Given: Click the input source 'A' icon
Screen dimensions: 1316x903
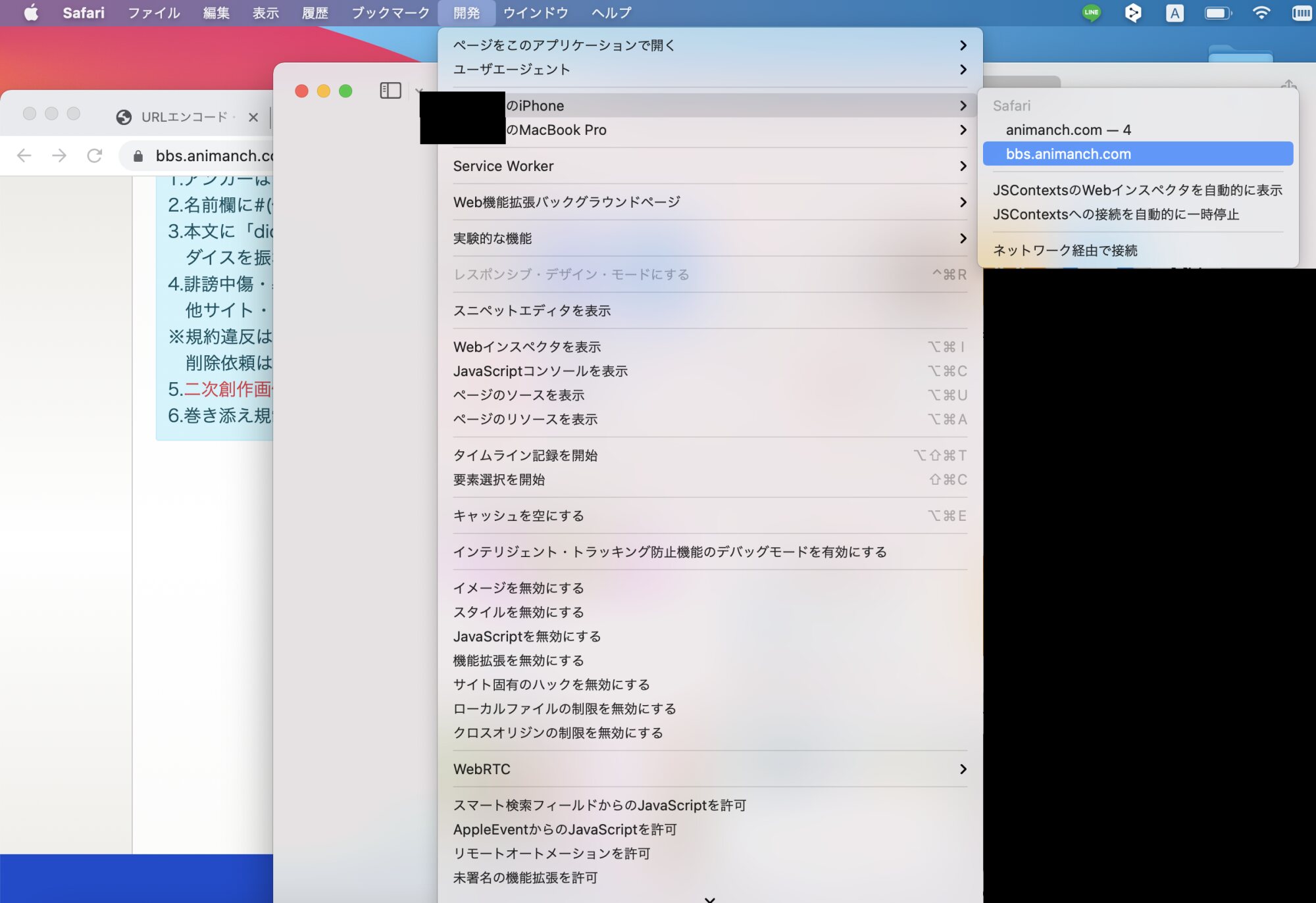Looking at the screenshot, I should (x=1175, y=12).
